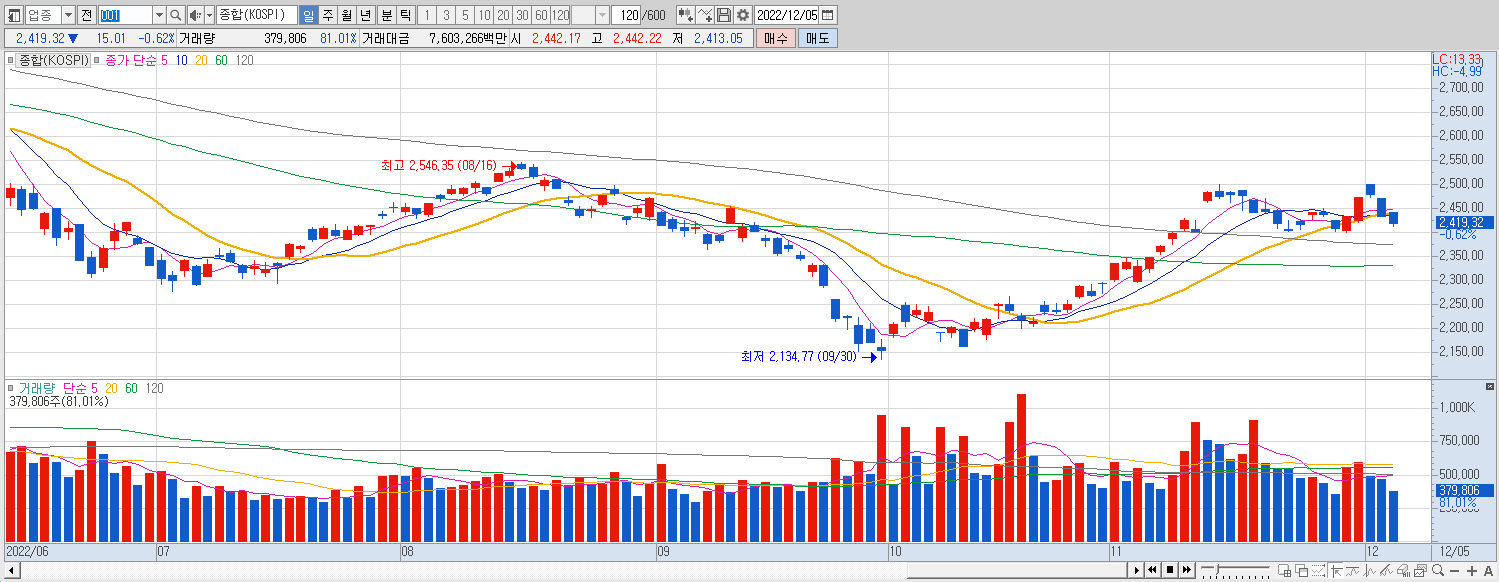The height and width of the screenshot is (582, 1499).
Task: Adjust the replay speed slider
Action: pyautogui.click(x=1217, y=569)
